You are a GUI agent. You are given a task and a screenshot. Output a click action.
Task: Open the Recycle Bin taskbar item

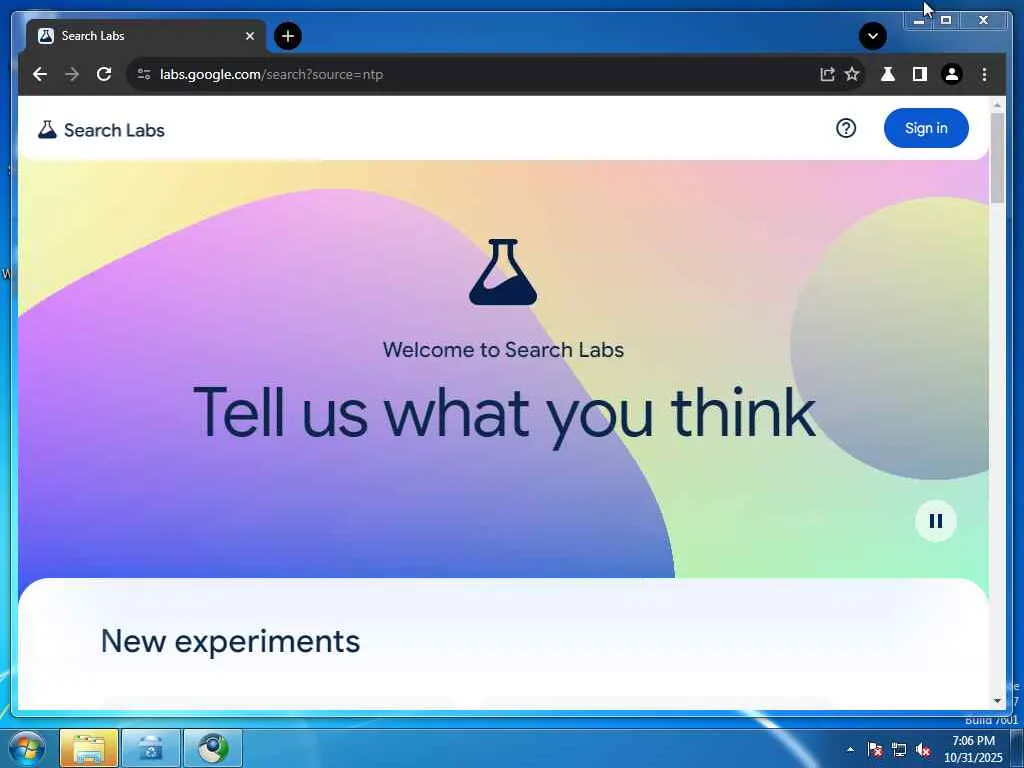(151, 748)
